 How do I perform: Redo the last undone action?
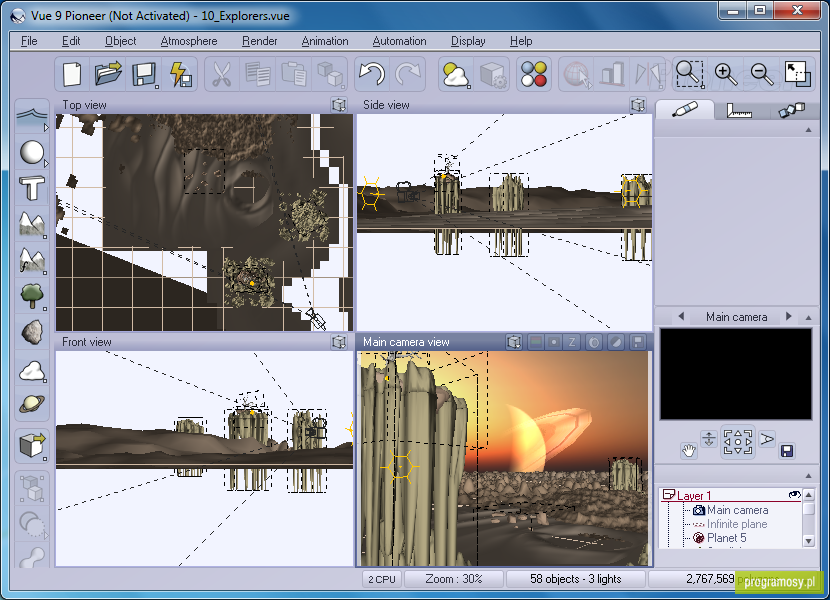click(408, 74)
